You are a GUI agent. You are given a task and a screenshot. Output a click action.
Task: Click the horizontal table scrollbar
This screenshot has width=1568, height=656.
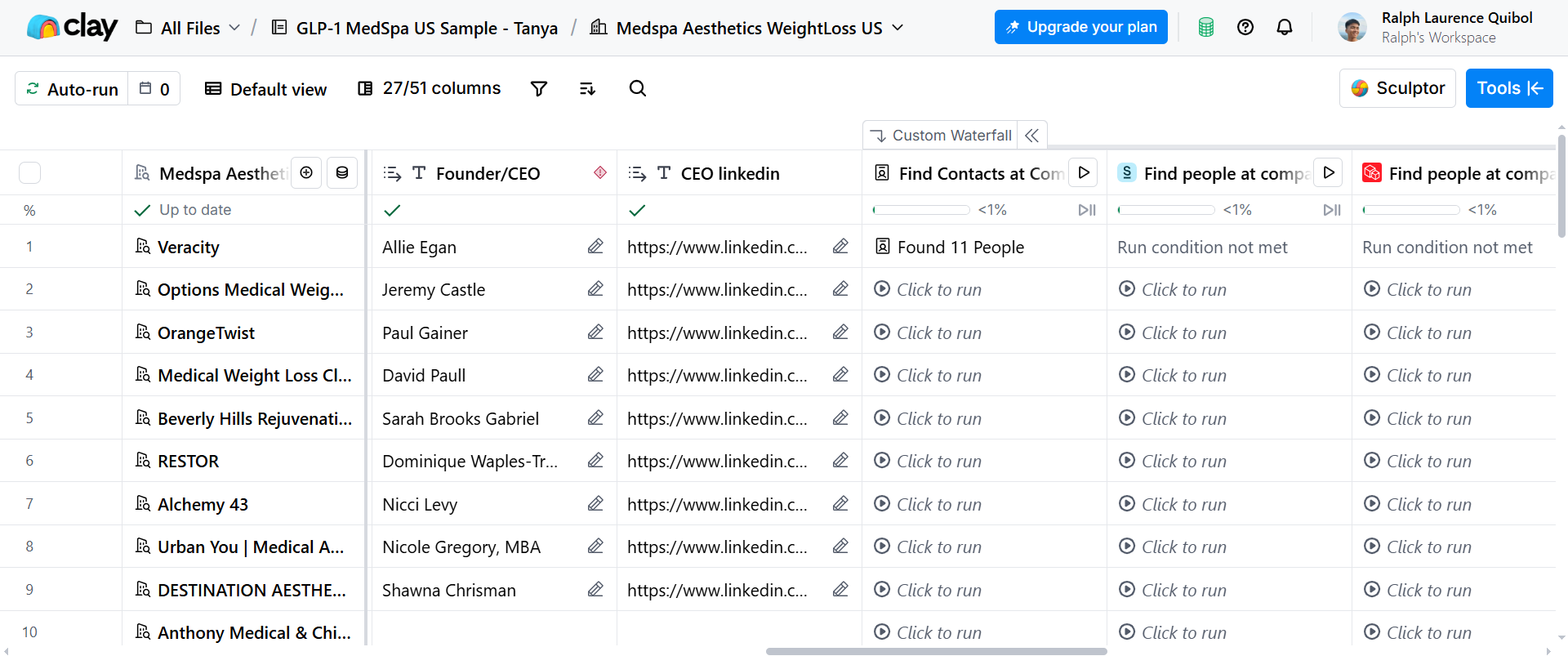pyautogui.click(x=936, y=651)
